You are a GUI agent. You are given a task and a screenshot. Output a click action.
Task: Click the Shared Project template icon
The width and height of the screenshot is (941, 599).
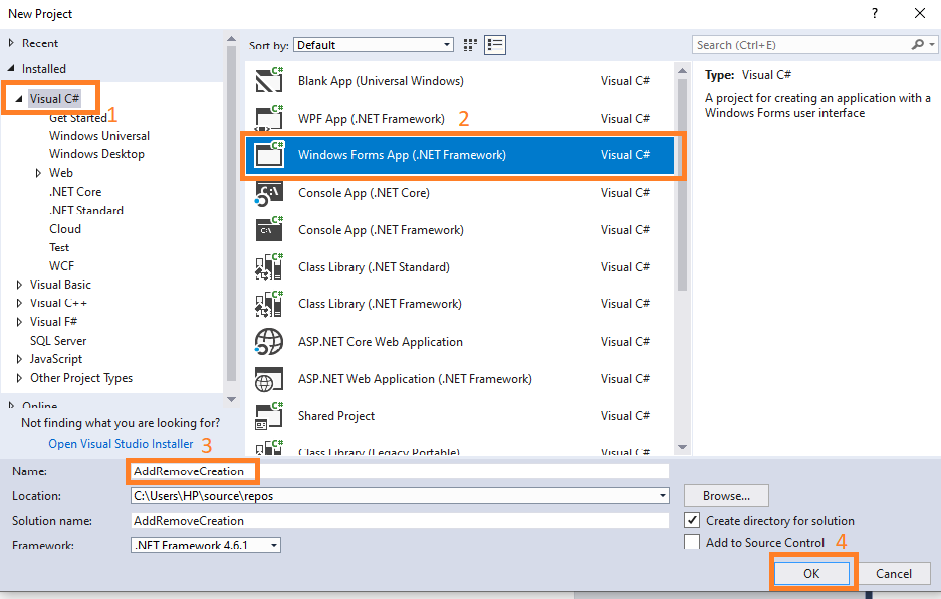click(x=269, y=416)
